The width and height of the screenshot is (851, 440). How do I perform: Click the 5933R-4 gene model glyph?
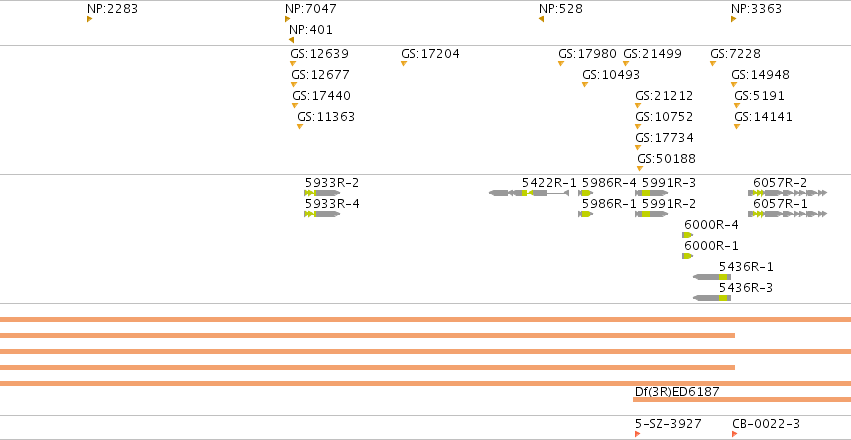coord(322,214)
